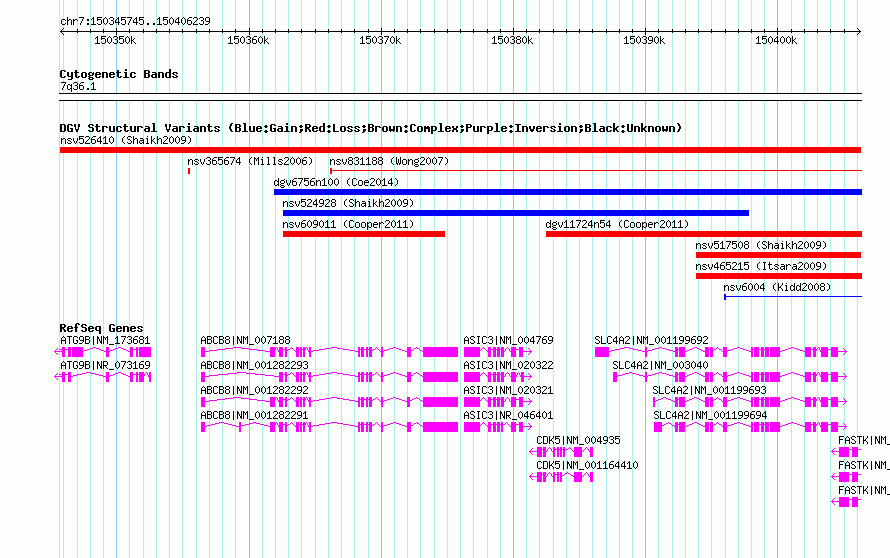Image resolution: width=890 pixels, height=558 pixels.
Task: Select the 7q36.1 cytogenetic band label
Action: point(78,86)
